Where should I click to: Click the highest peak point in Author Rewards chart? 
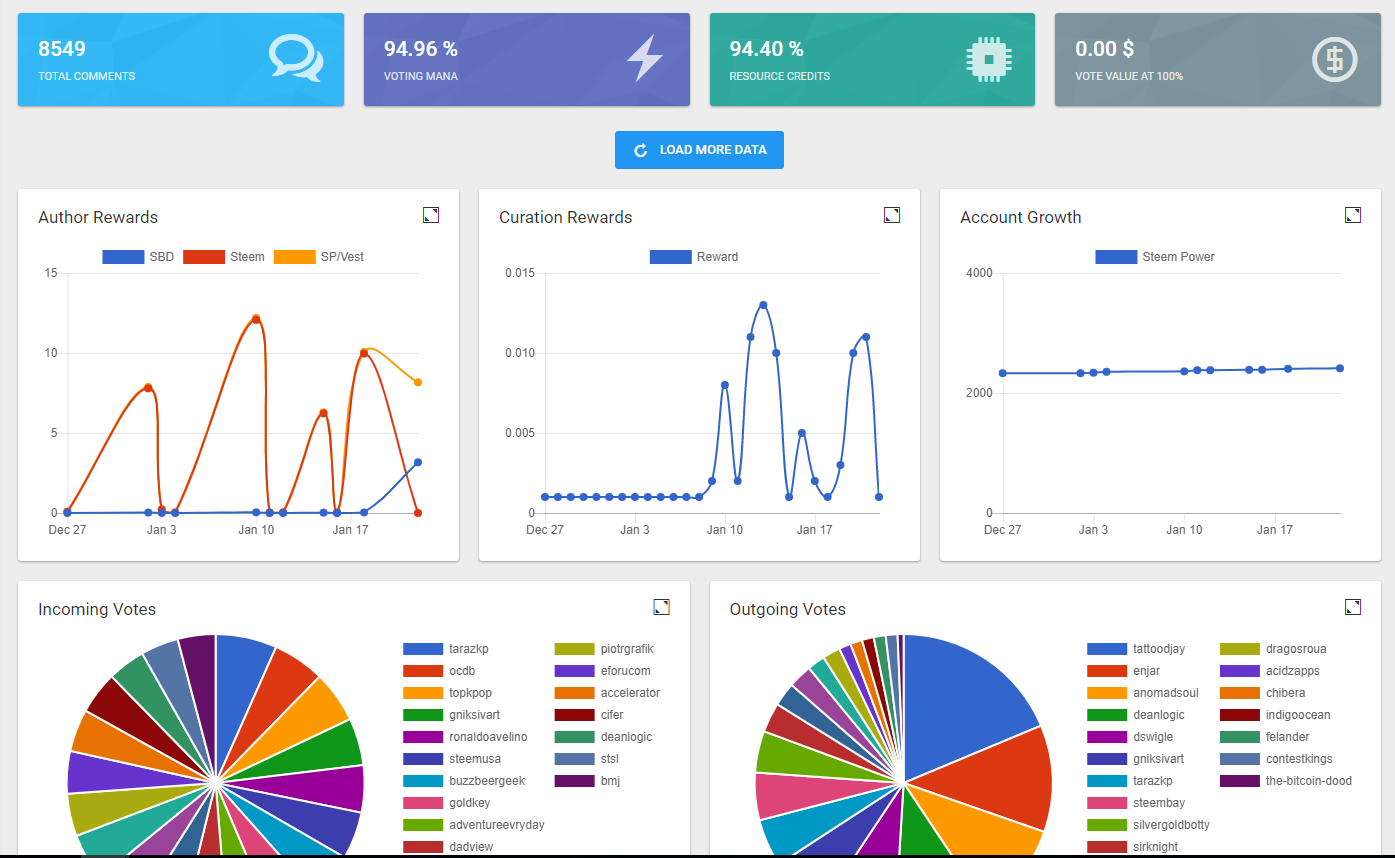(256, 319)
